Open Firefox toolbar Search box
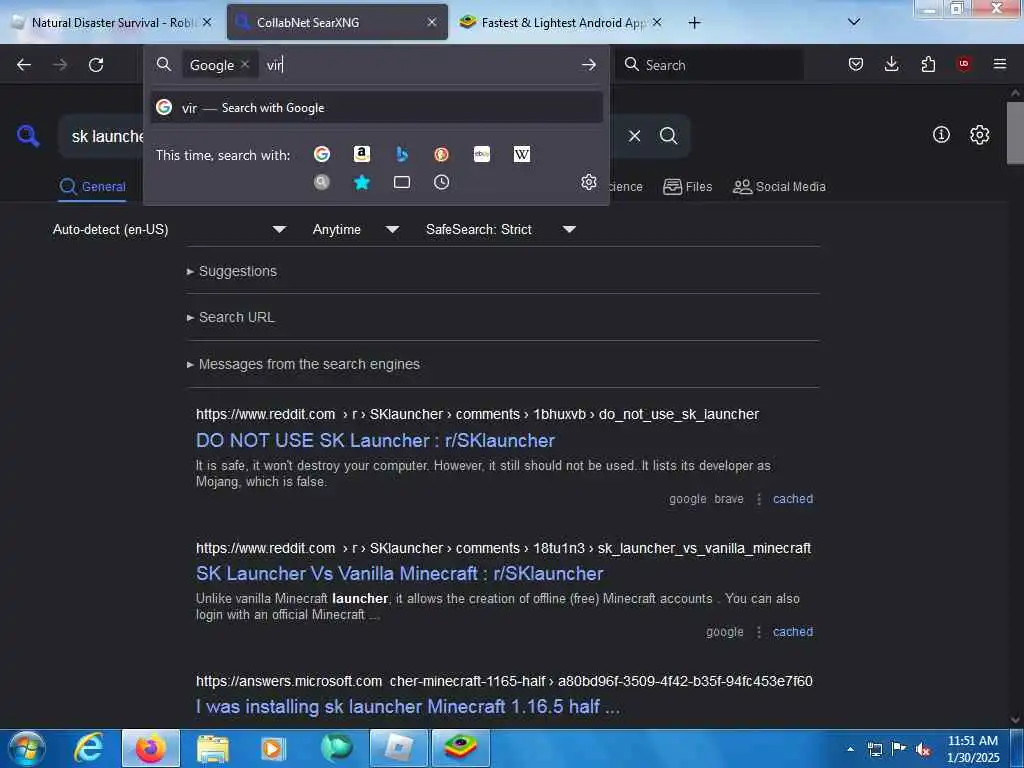Image resolution: width=1024 pixels, height=768 pixels. click(x=709, y=65)
